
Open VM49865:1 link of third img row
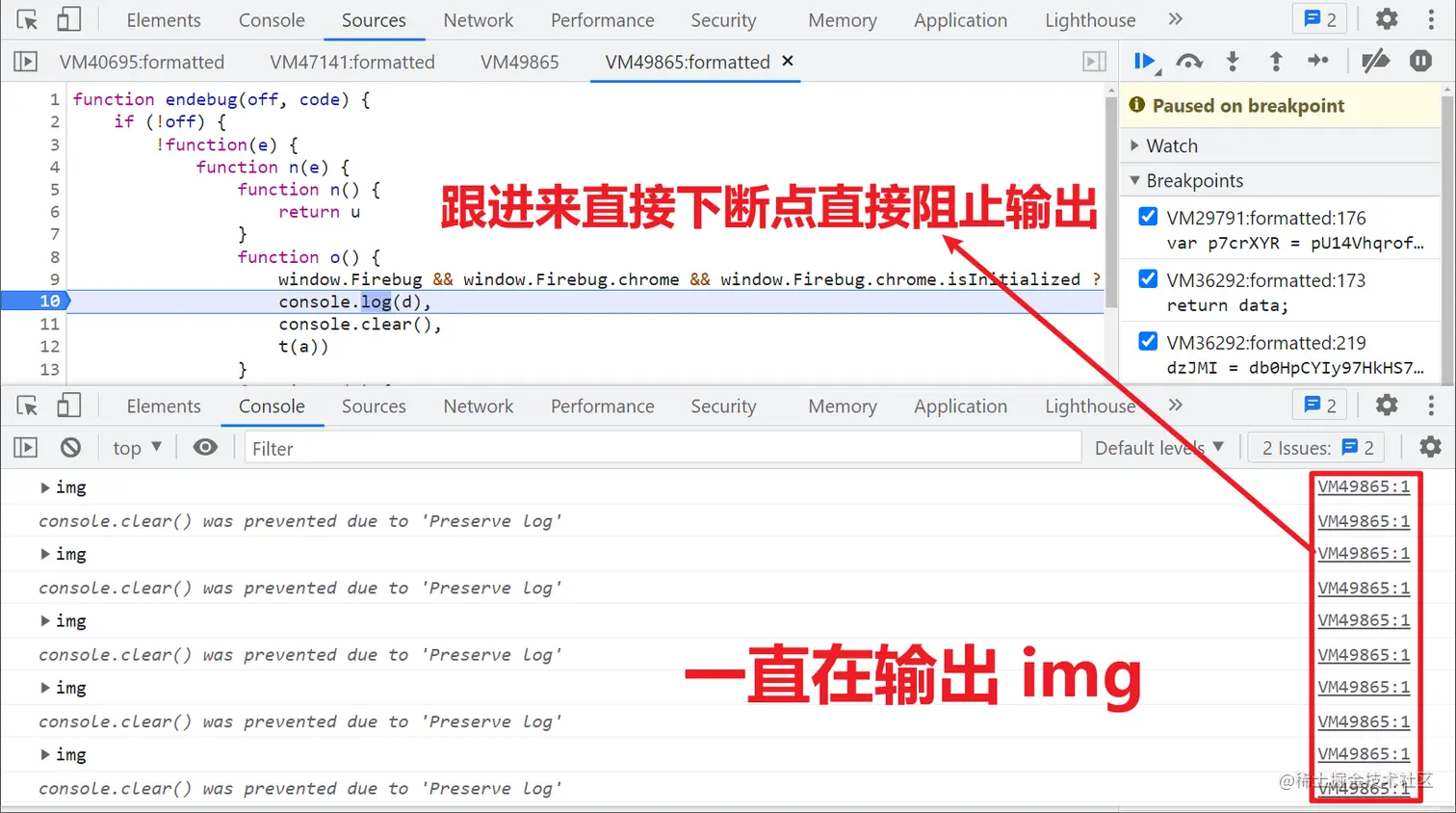coord(1364,620)
